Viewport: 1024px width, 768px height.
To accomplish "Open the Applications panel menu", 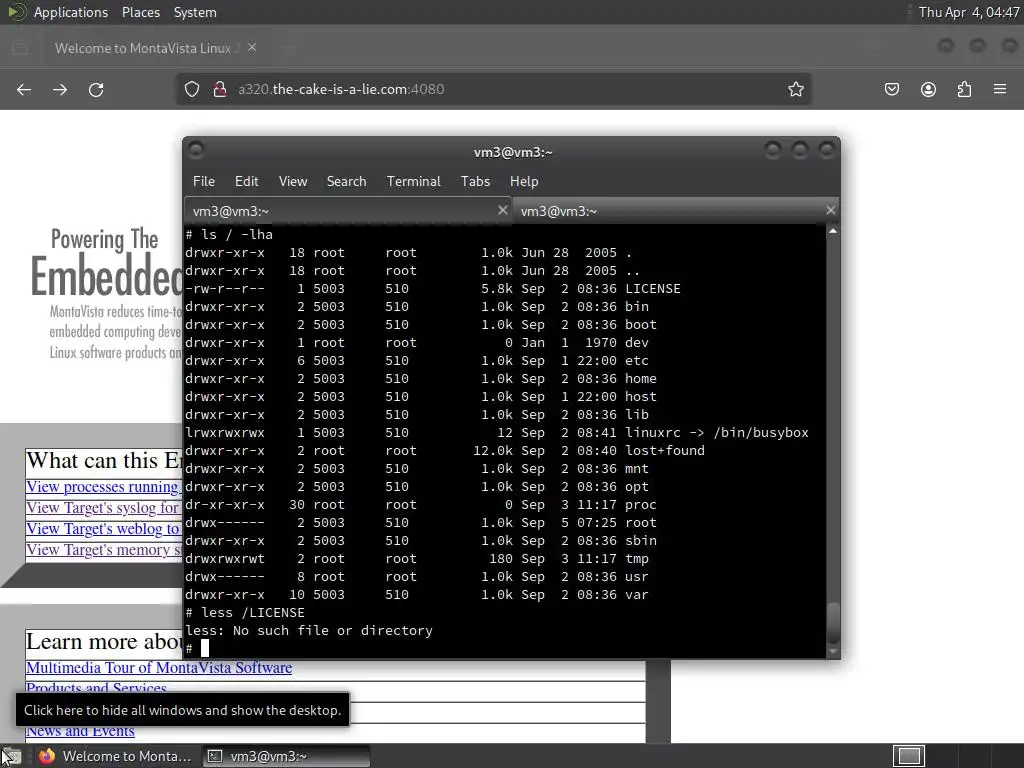I will [x=71, y=12].
